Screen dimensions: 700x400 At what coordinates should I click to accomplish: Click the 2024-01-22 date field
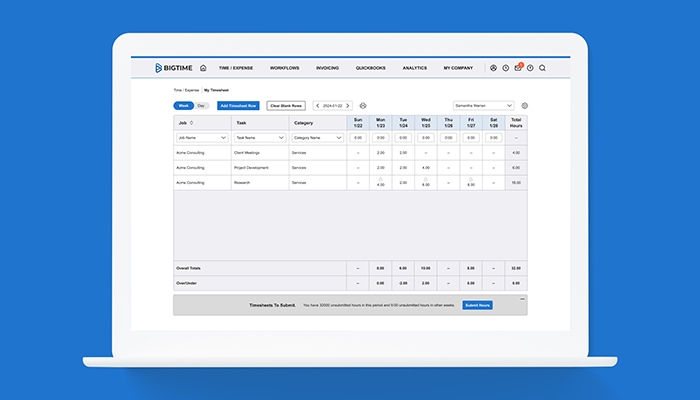(x=333, y=106)
